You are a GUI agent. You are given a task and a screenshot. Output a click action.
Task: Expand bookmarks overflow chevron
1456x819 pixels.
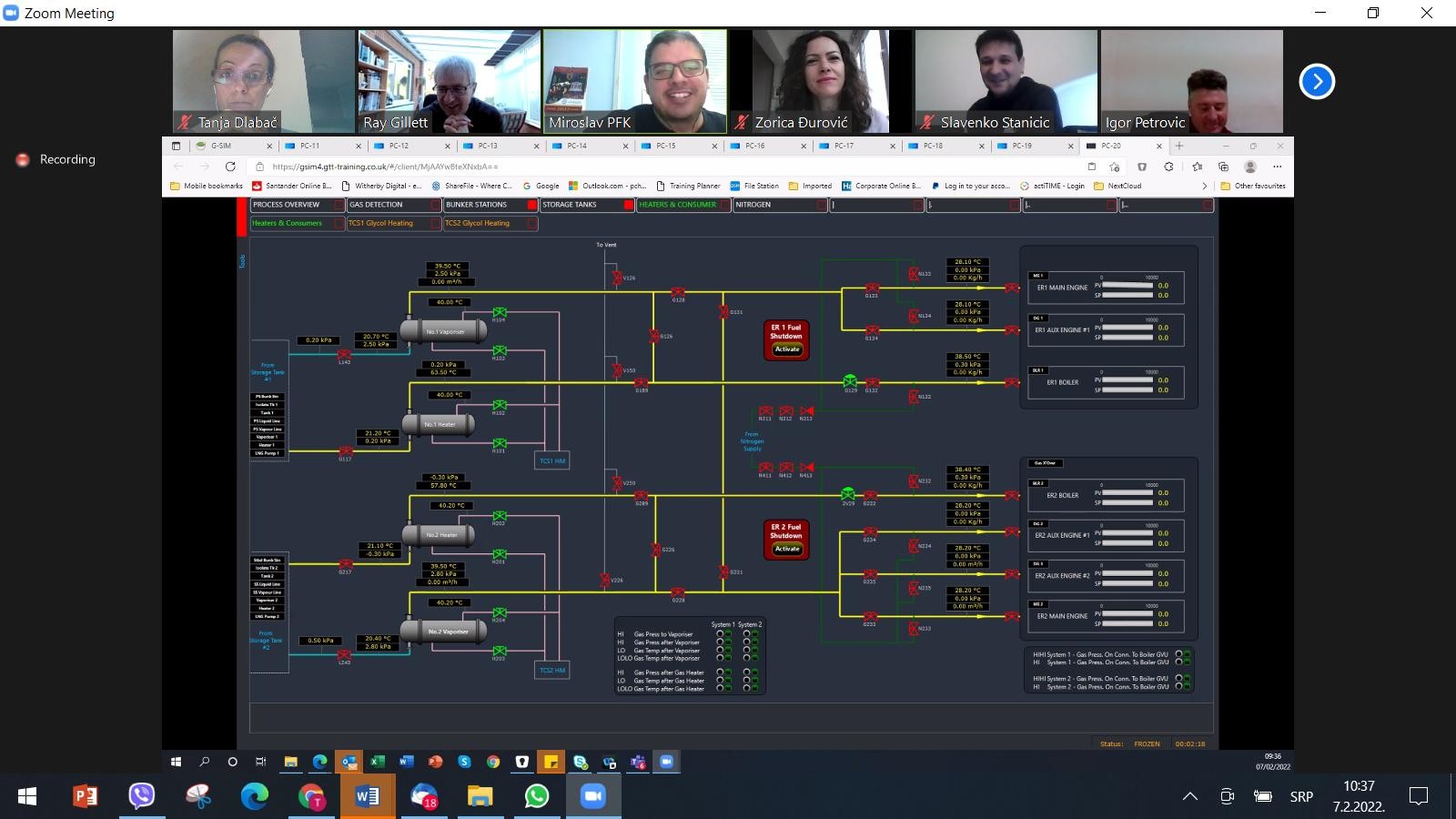1205,186
